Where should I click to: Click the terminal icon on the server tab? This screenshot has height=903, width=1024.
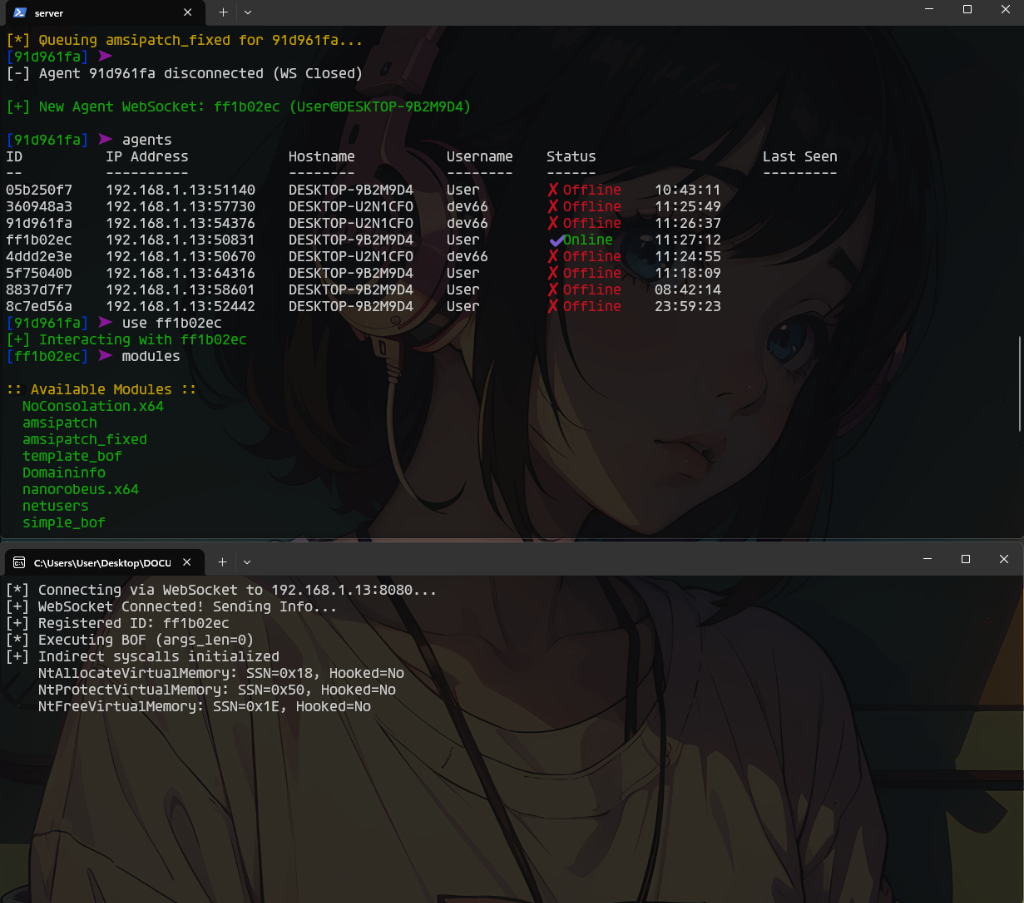click(18, 13)
